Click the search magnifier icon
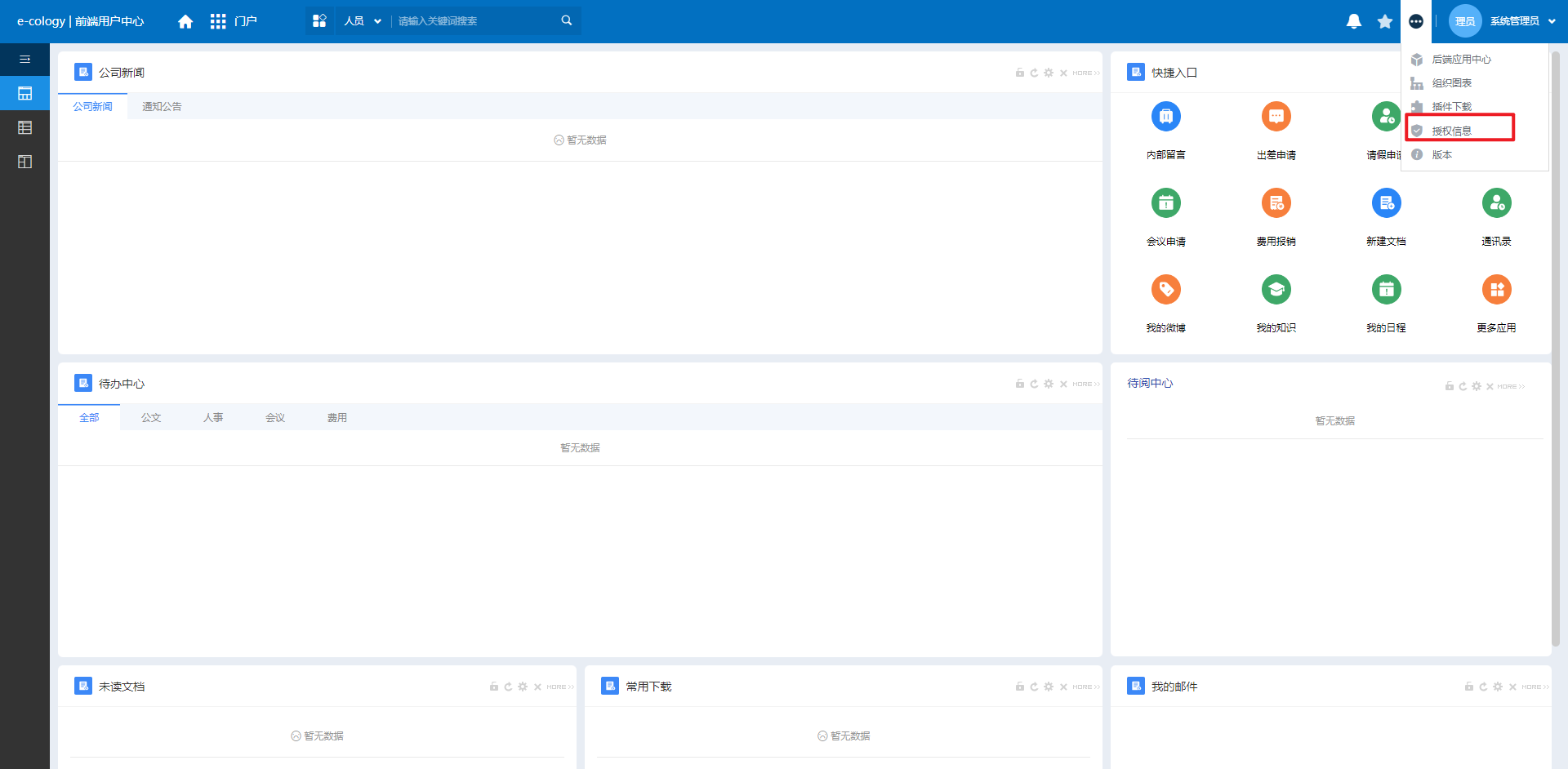 pos(567,20)
